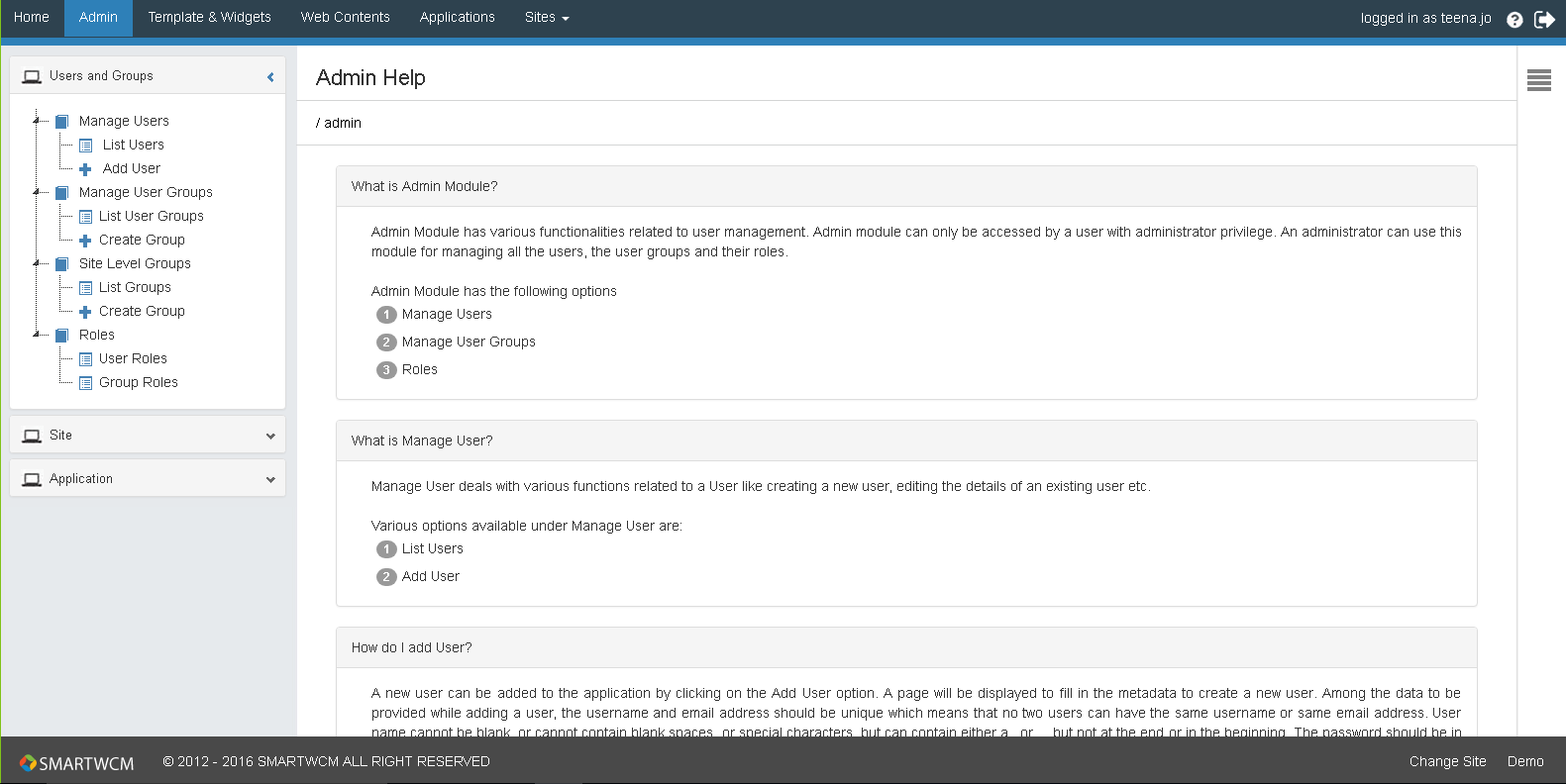Click the logout arrow icon
Screen dimensions: 1566x784
click(1544, 19)
